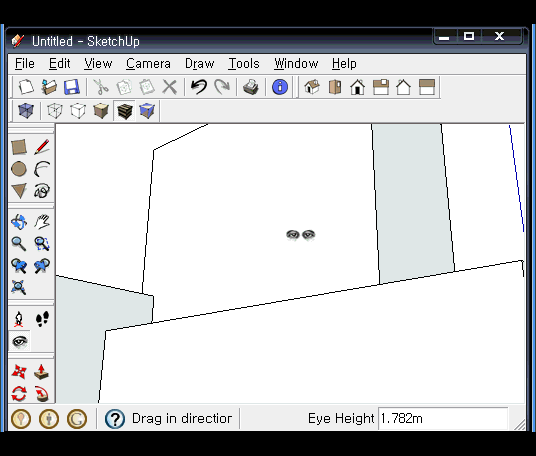This screenshot has height=456, width=536.
Task: Switch to Shaded with Textures mode
Action: [124, 111]
